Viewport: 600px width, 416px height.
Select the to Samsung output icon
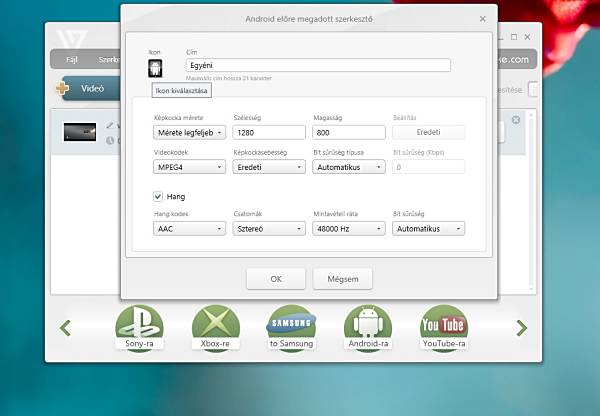[292, 328]
